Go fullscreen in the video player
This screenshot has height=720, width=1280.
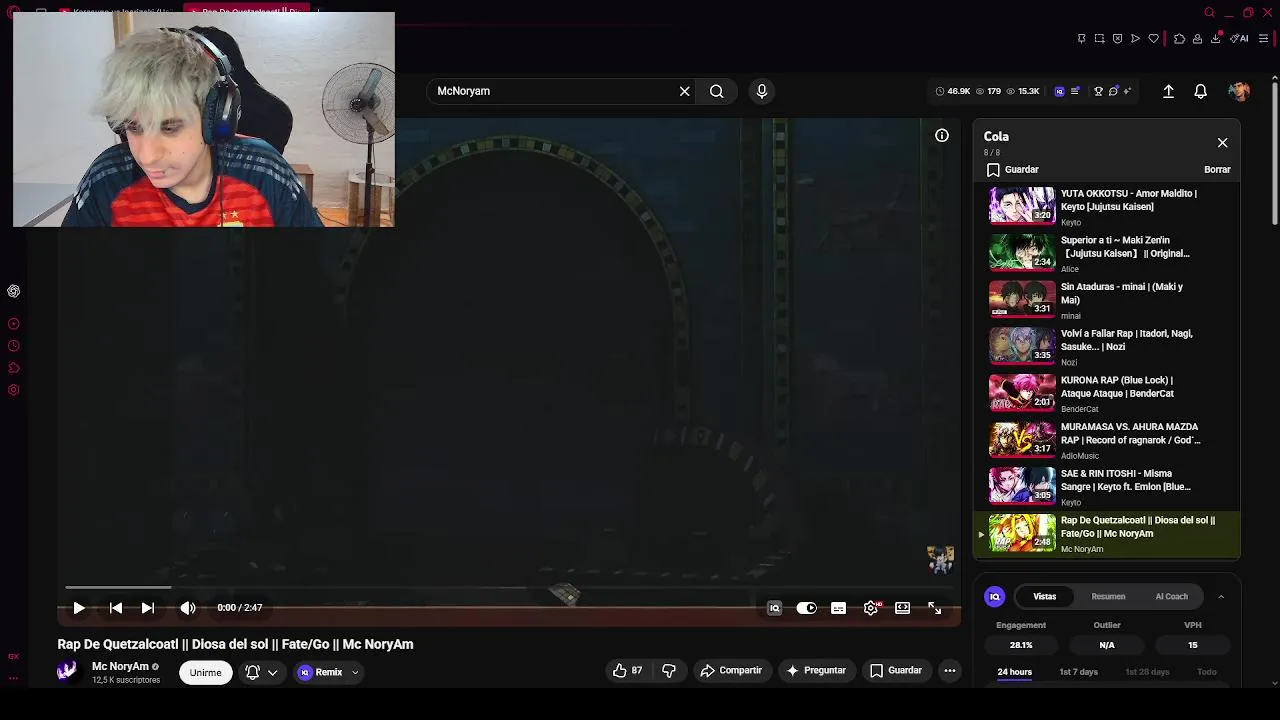[935, 608]
